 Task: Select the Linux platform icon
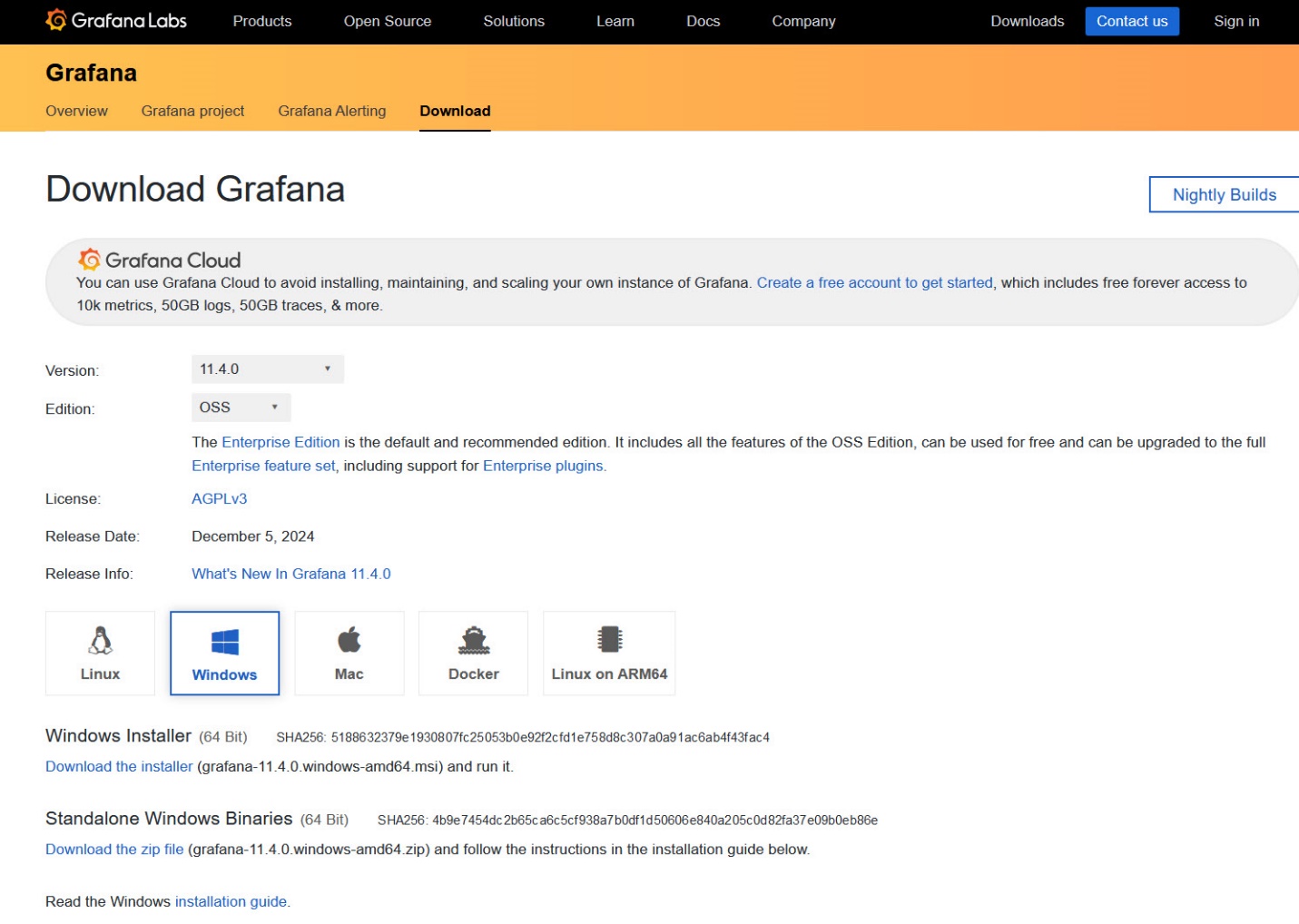pos(100,652)
